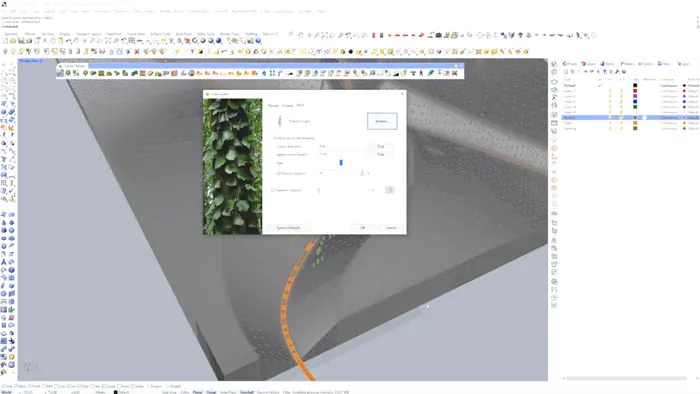Screen dimensions: 700x394
Task: Click the hammer Tools icon in Layers panel
Action: click(x=618, y=72)
